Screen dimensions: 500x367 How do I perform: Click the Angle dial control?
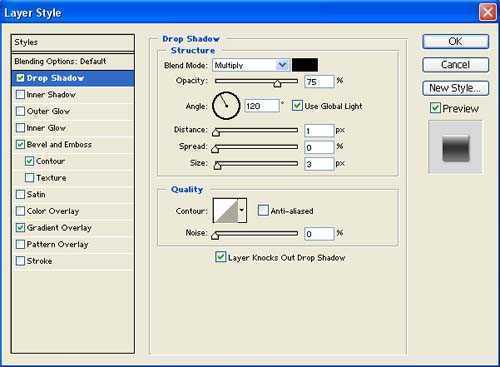tap(226, 106)
